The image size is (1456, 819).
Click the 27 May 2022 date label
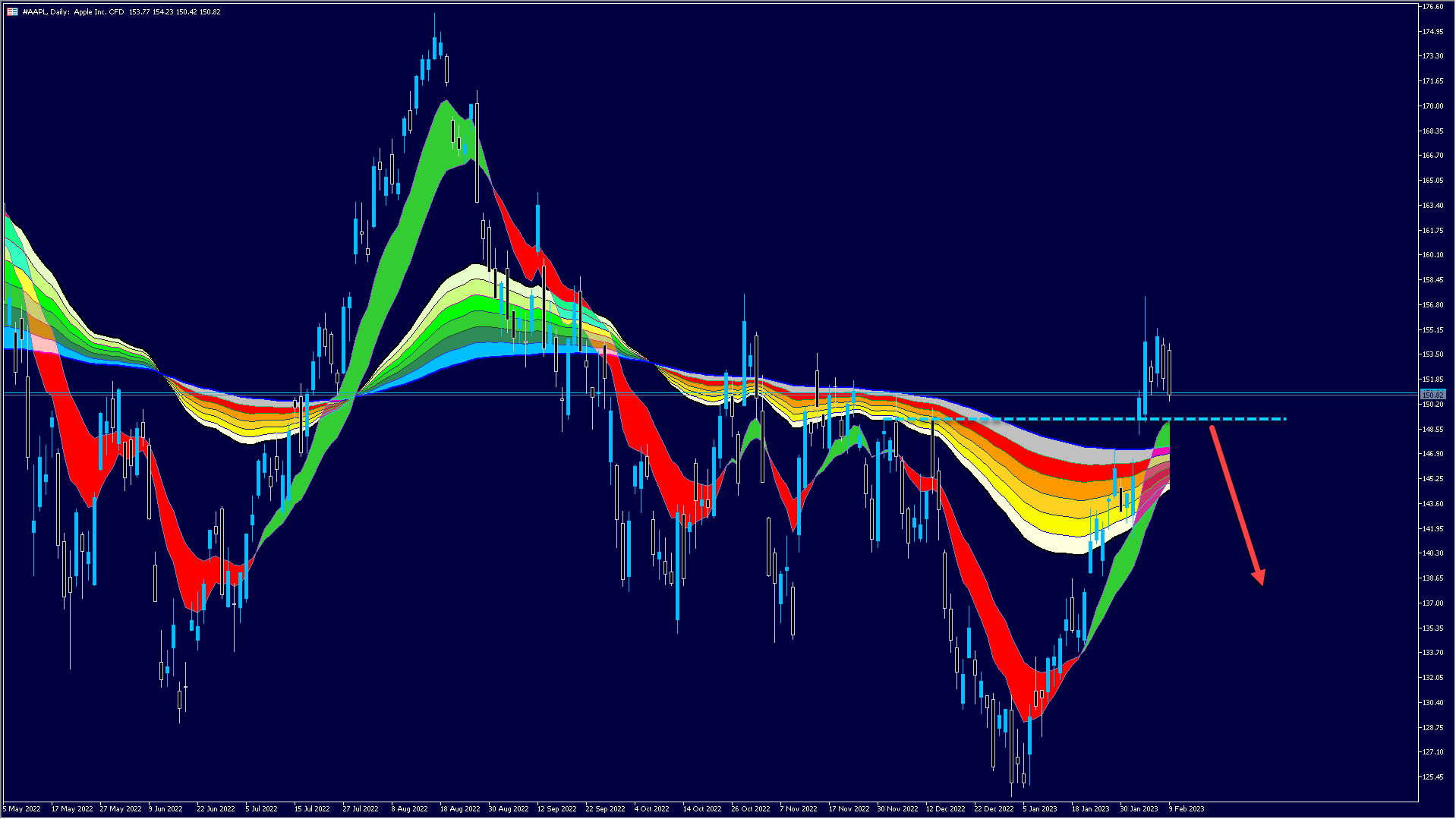(x=121, y=809)
